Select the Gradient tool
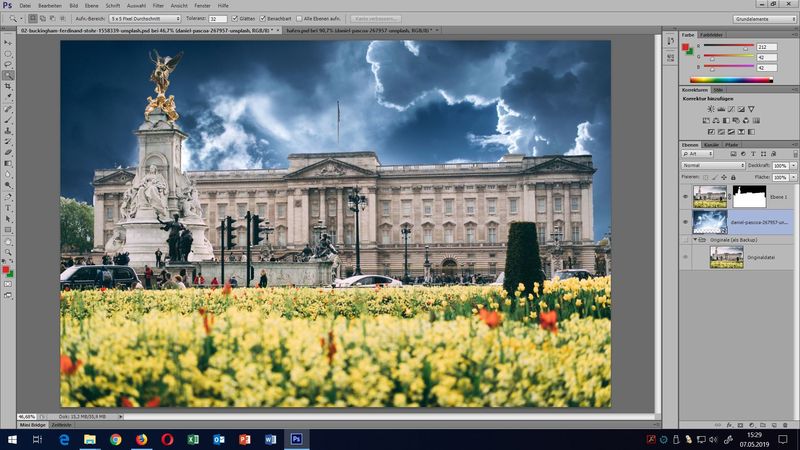Image resolution: width=800 pixels, height=450 pixels. (8, 164)
